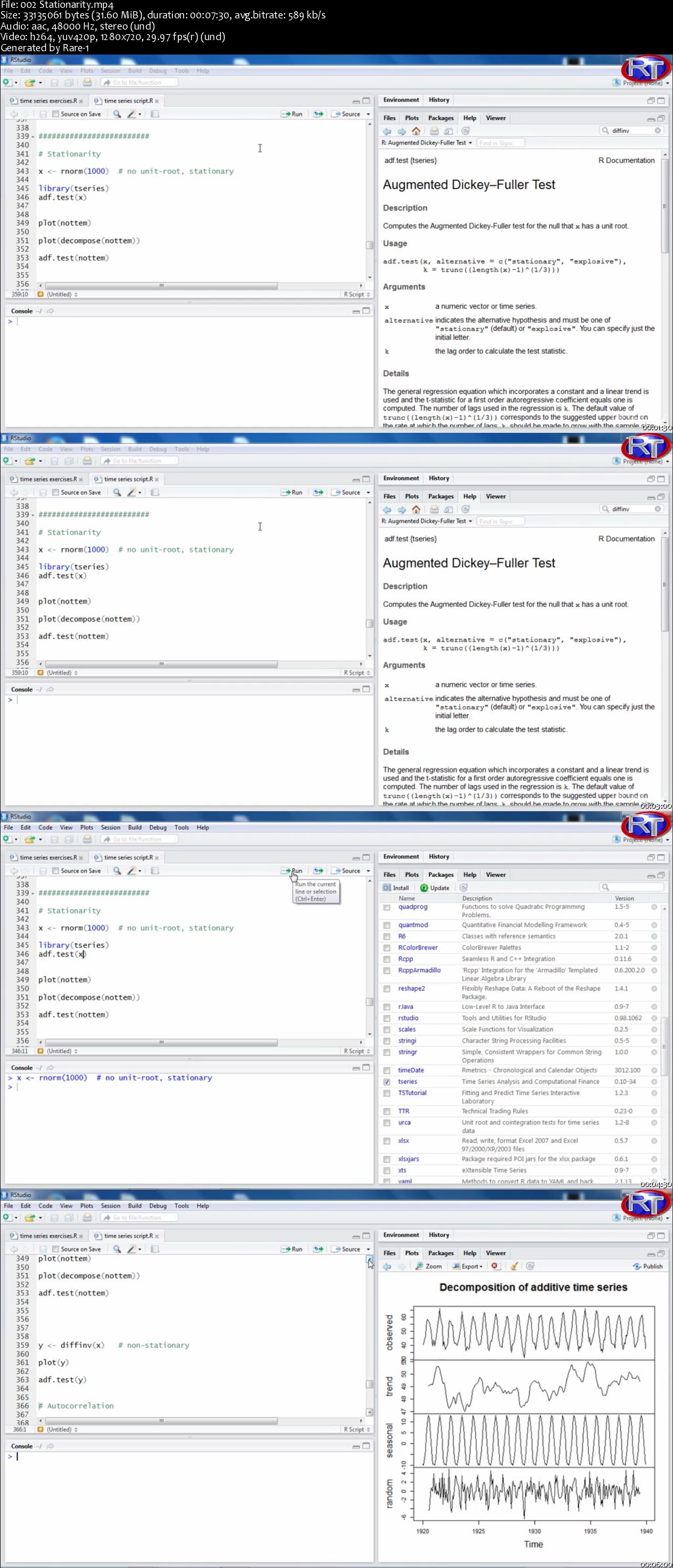The image size is (673, 1568).
Task: Open the Tools menu in the decomposition plot frame
Action: [181, 1205]
